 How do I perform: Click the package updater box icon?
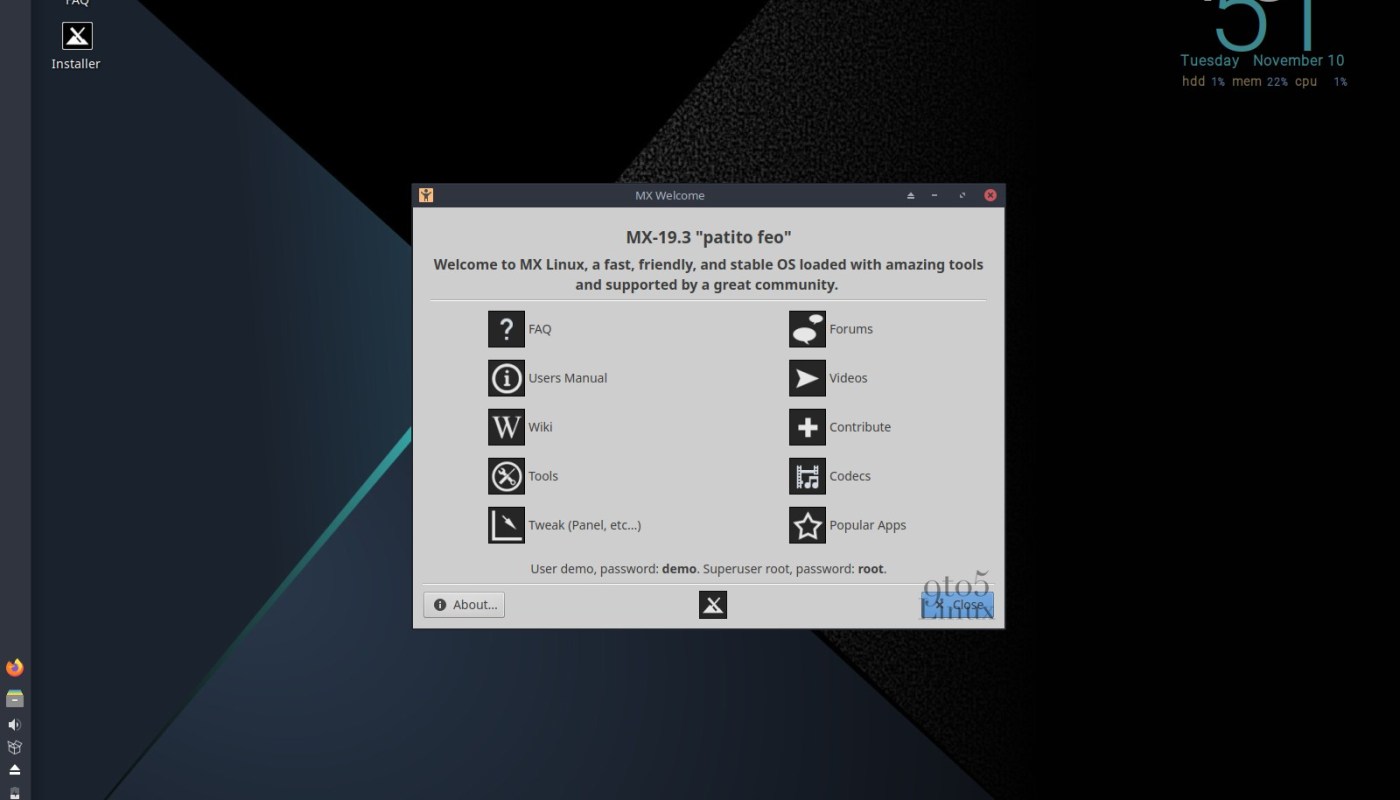tap(14, 747)
